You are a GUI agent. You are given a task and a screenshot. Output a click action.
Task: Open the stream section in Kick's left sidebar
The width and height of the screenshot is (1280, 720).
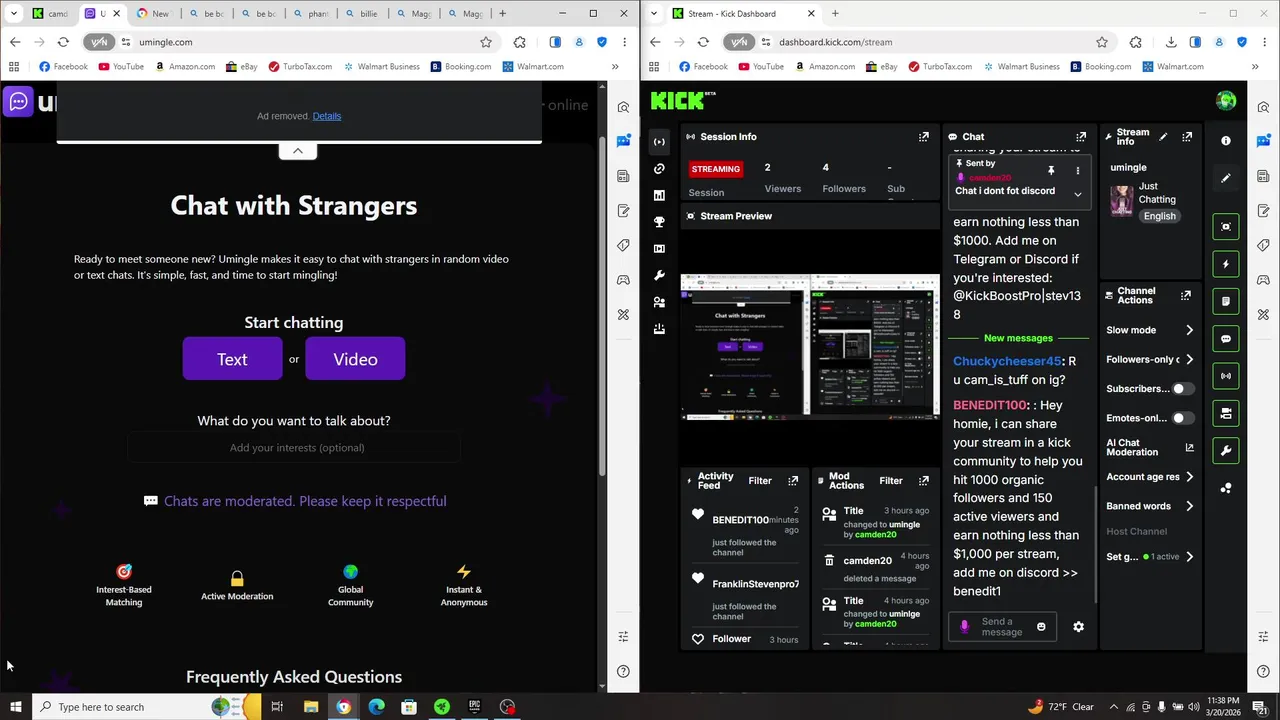point(659,142)
